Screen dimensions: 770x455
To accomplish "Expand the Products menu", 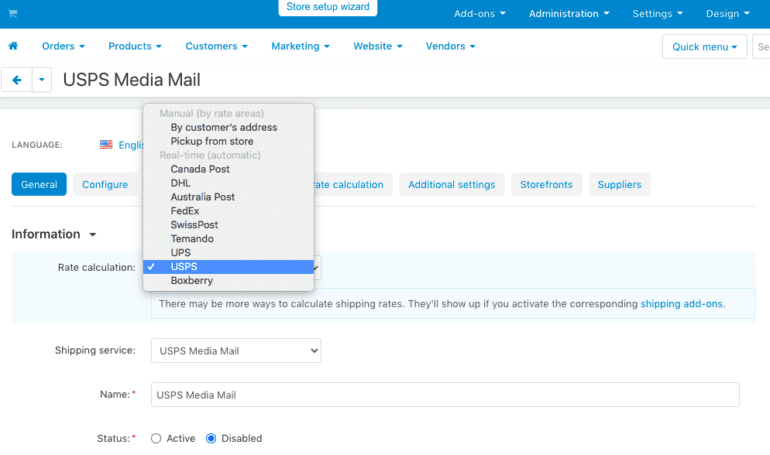I will [135, 46].
